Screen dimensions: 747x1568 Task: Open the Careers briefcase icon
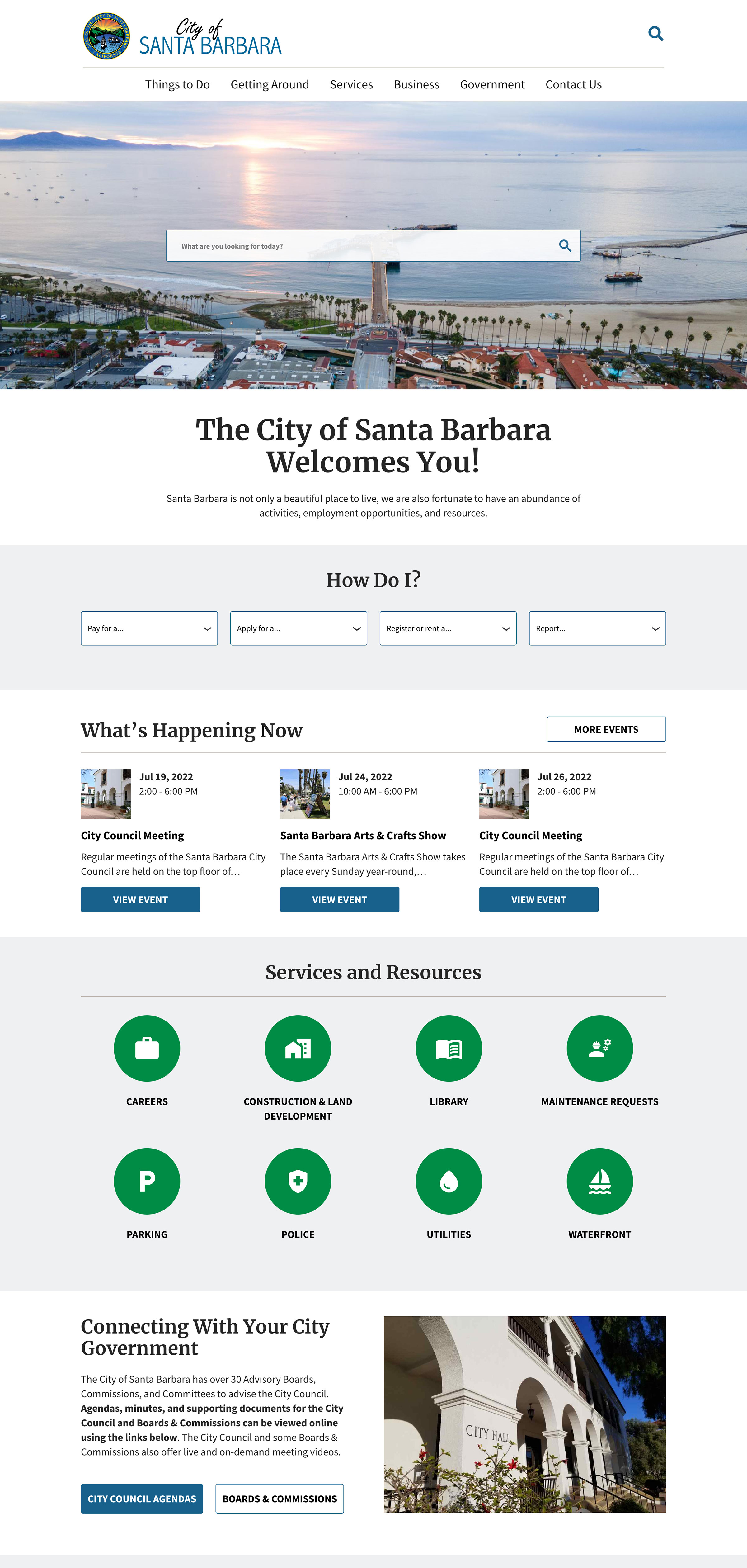pyautogui.click(x=147, y=1048)
